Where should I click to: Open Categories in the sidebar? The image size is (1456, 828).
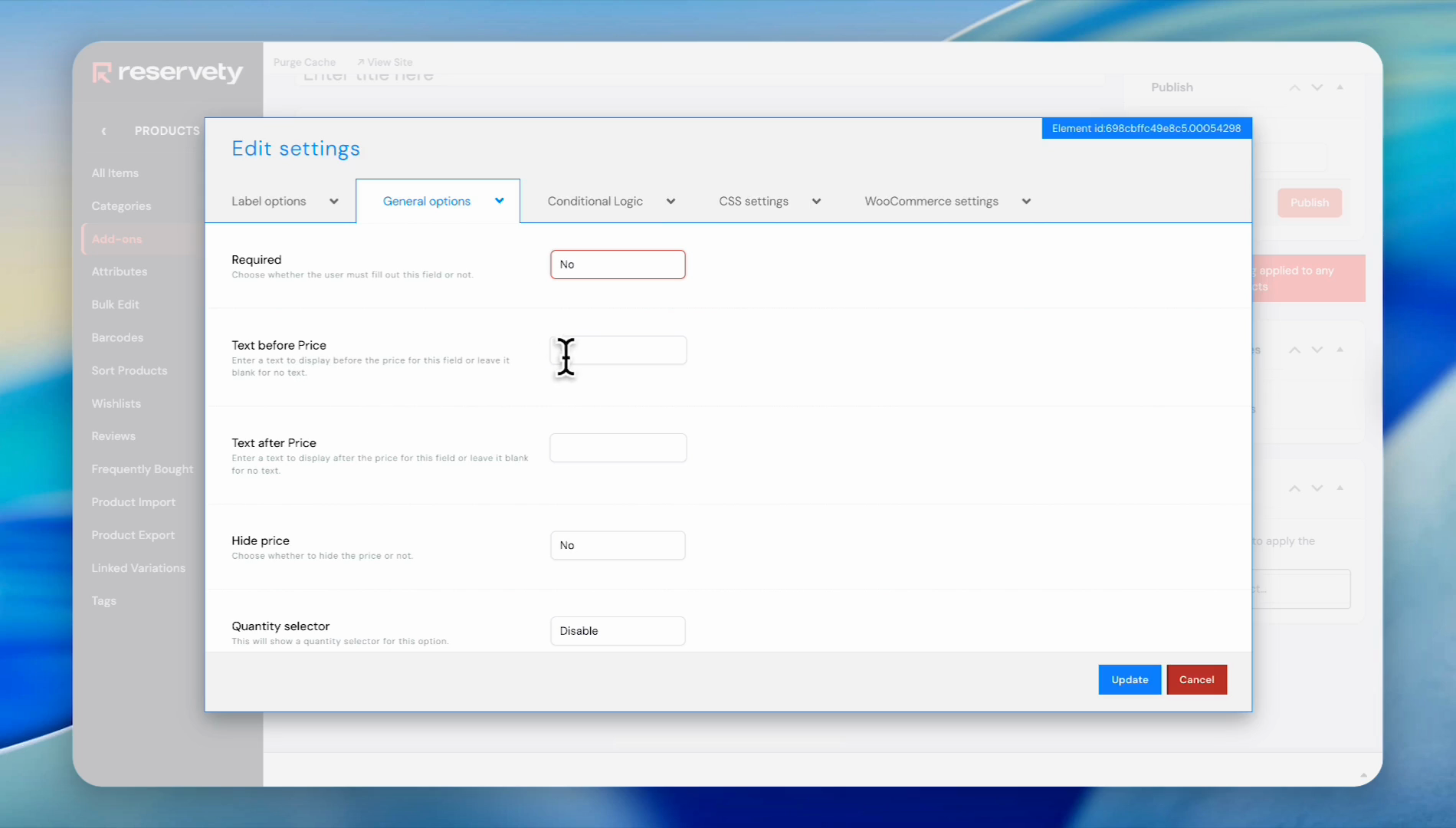(121, 206)
